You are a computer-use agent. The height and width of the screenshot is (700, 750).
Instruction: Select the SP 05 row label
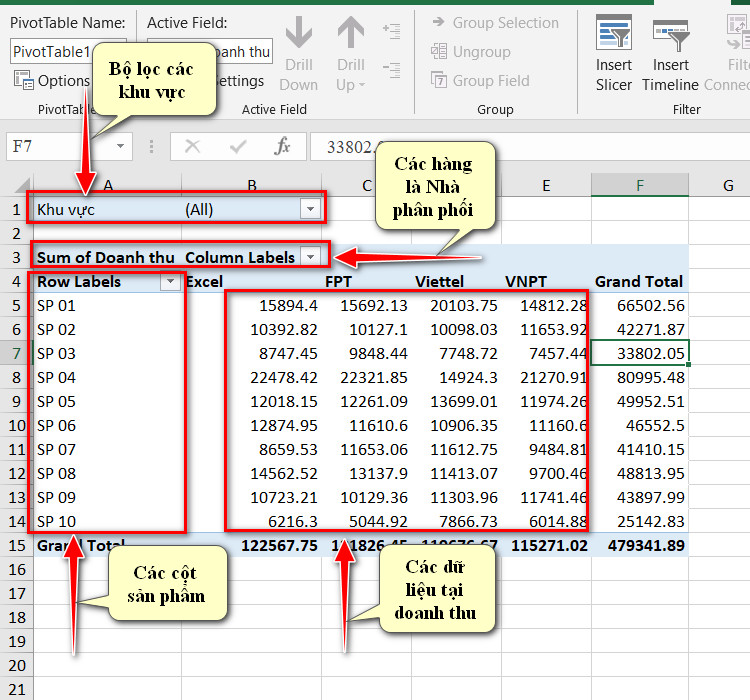pyautogui.click(x=108, y=401)
